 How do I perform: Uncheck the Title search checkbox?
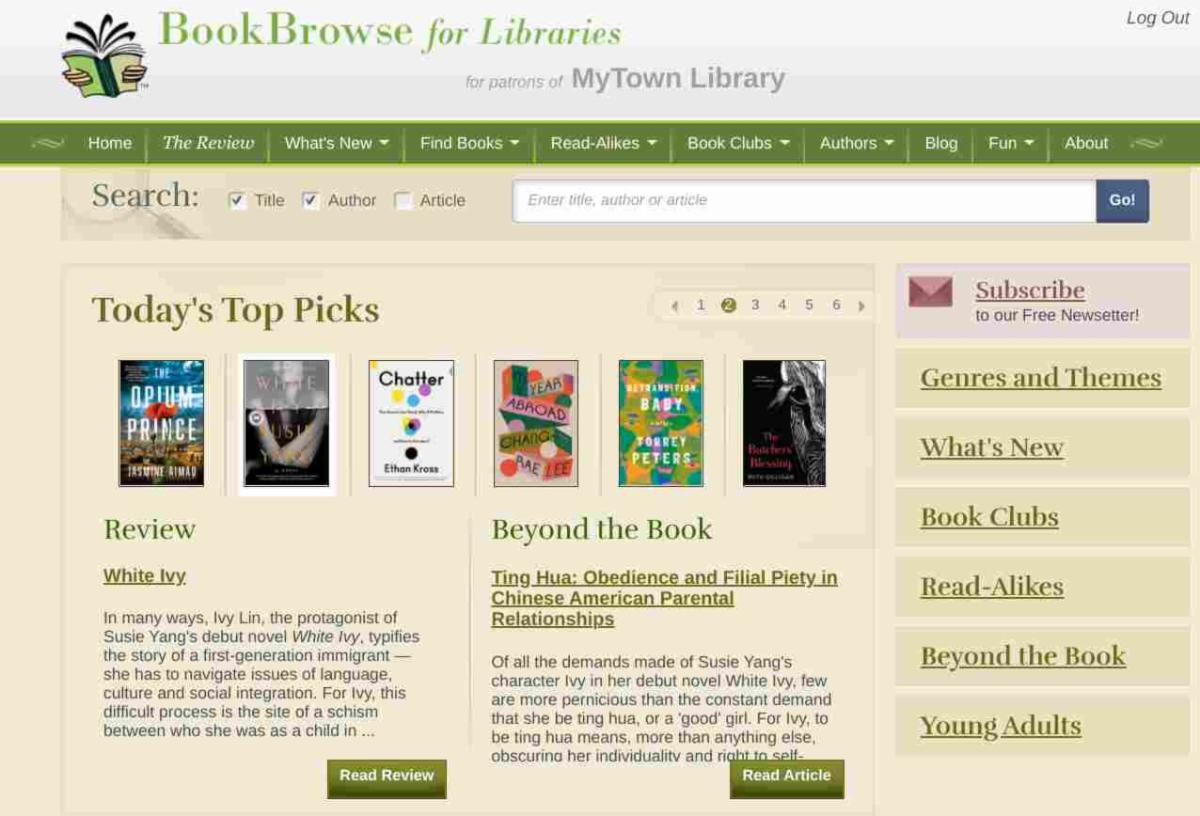coord(237,201)
